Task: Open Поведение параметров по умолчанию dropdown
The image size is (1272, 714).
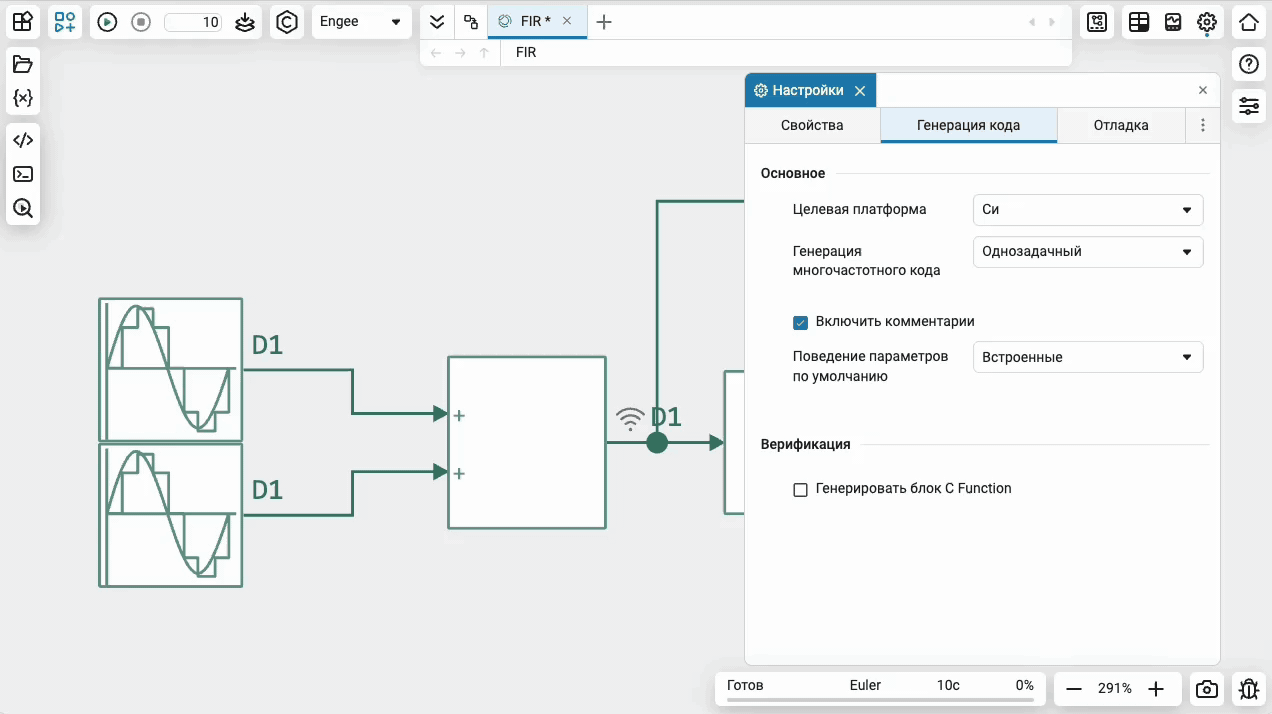Action: (x=1088, y=357)
